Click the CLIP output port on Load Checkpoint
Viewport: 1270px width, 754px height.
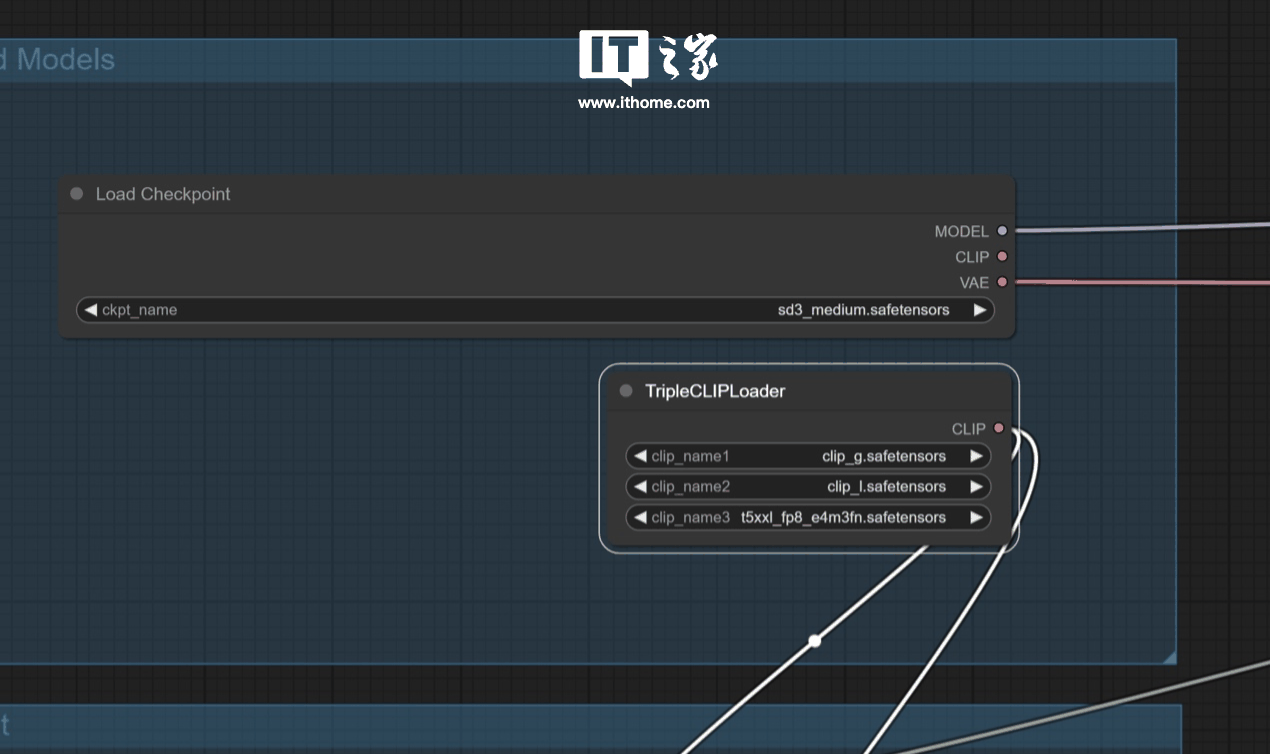click(1002, 257)
